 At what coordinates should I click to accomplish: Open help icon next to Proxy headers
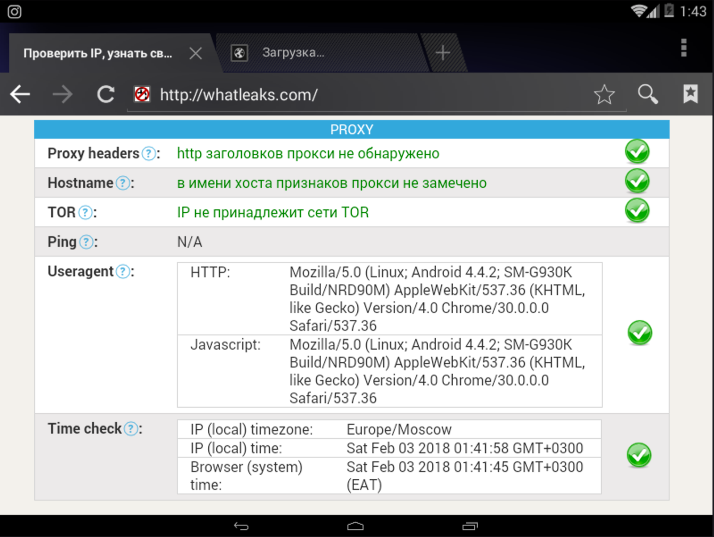click(x=149, y=154)
